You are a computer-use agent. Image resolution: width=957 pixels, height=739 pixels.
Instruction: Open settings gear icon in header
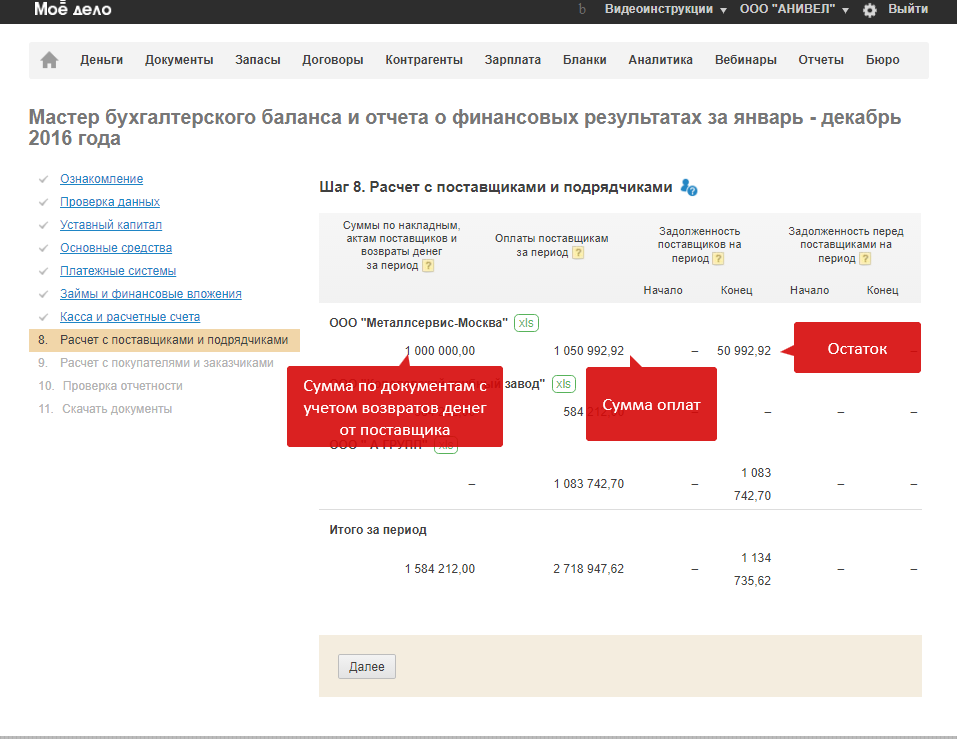870,10
